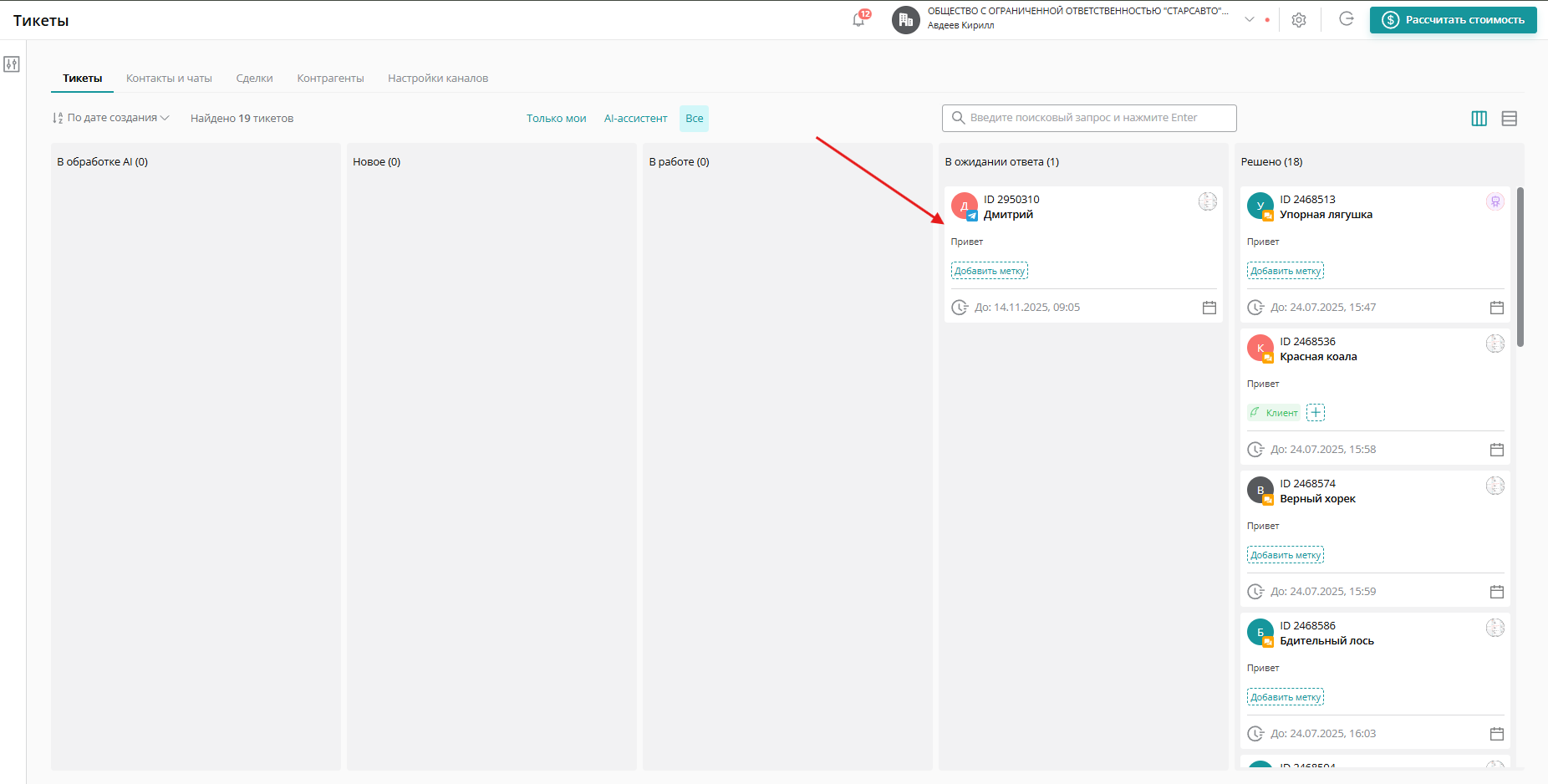1548x784 pixels.
Task: Focus the ticket search input
Action: tap(1089, 118)
